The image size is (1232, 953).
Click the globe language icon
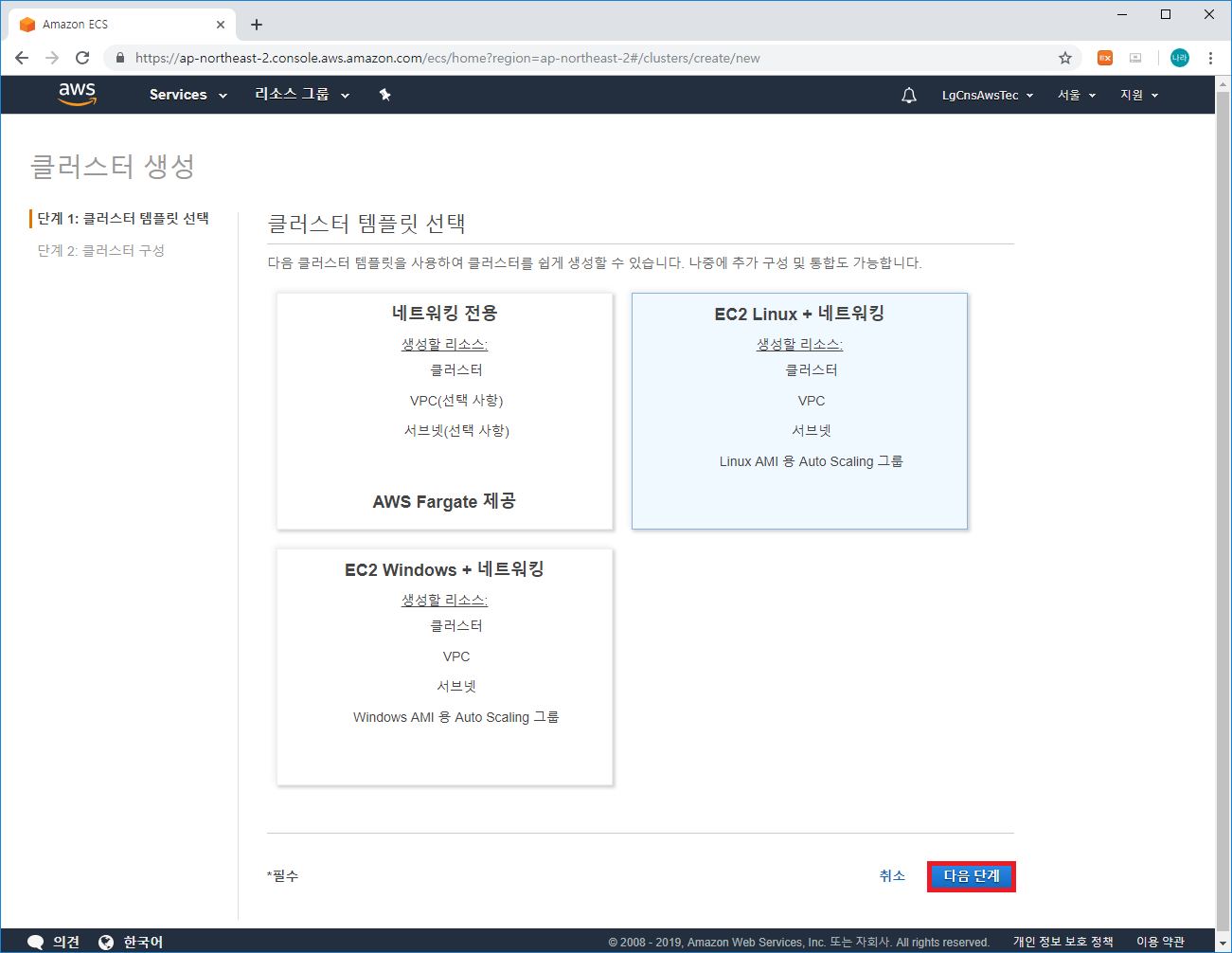coord(106,942)
